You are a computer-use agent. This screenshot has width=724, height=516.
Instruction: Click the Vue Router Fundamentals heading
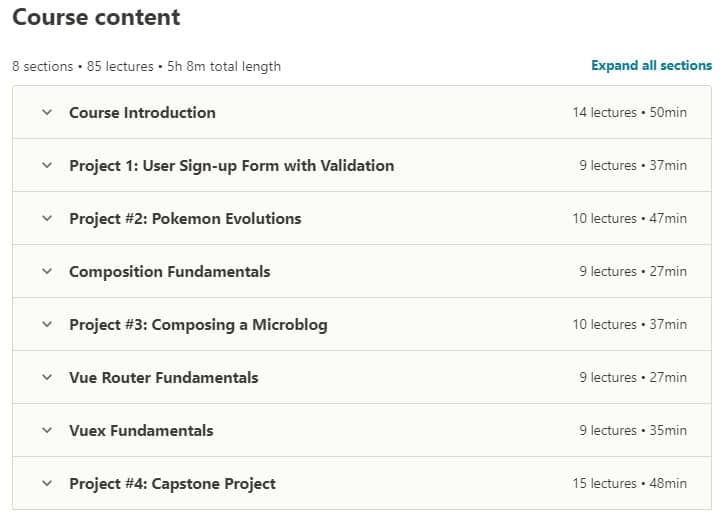coord(163,378)
